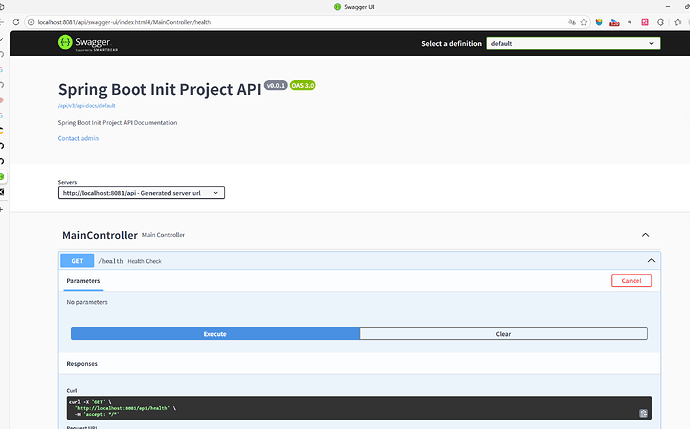Image resolution: width=690 pixels, height=429 pixels.
Task: Click the GET method badge
Action: [x=77, y=261]
